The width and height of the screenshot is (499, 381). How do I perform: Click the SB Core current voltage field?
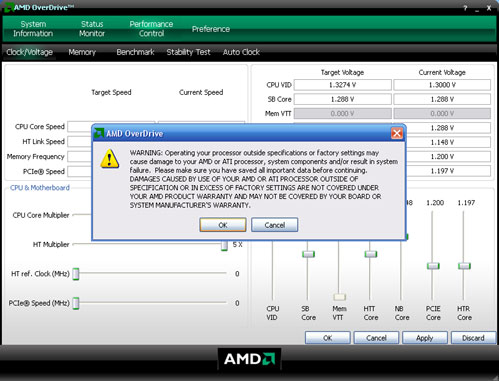(x=442, y=99)
